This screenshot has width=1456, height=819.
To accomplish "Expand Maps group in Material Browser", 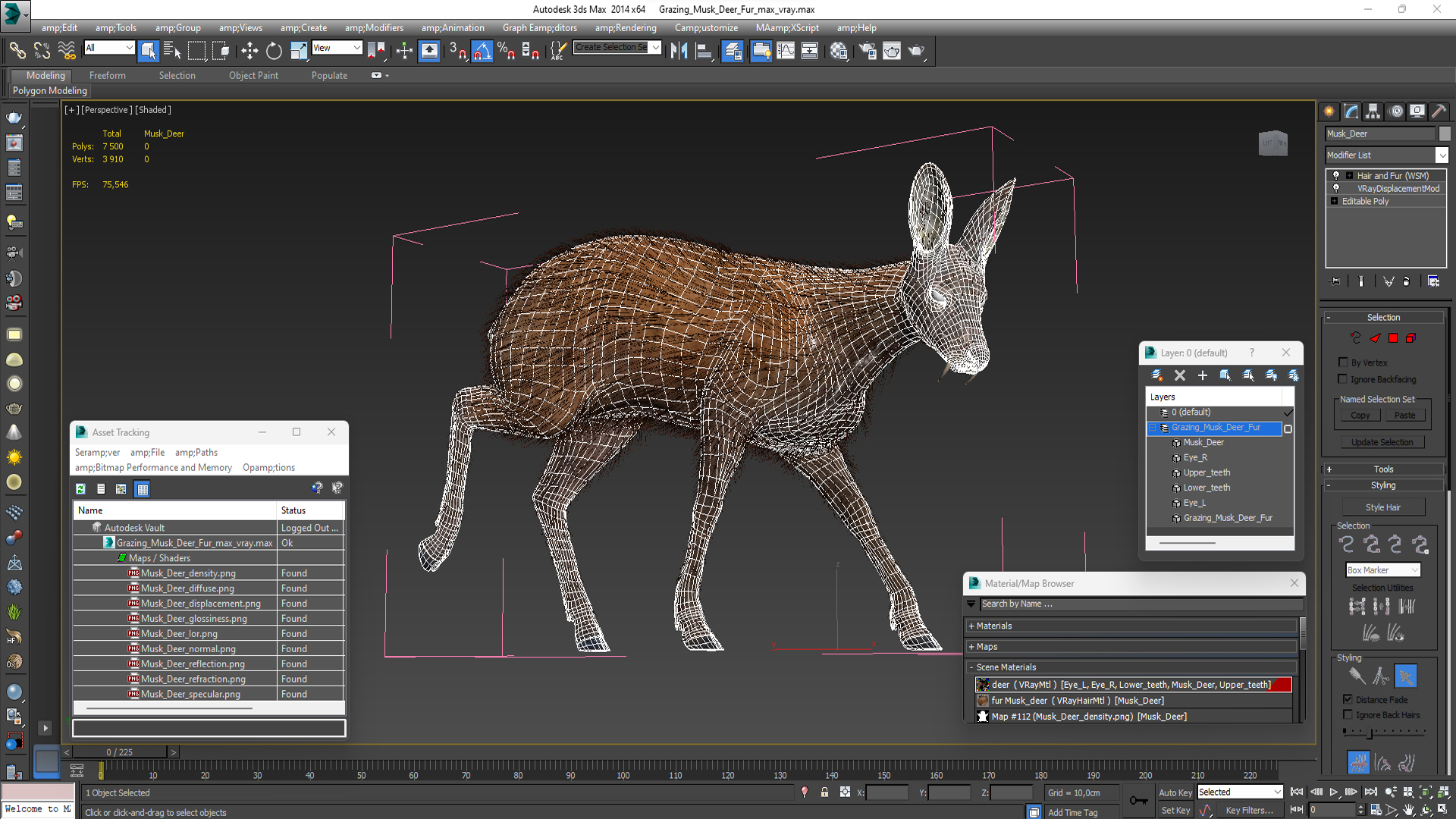I will coord(971,647).
